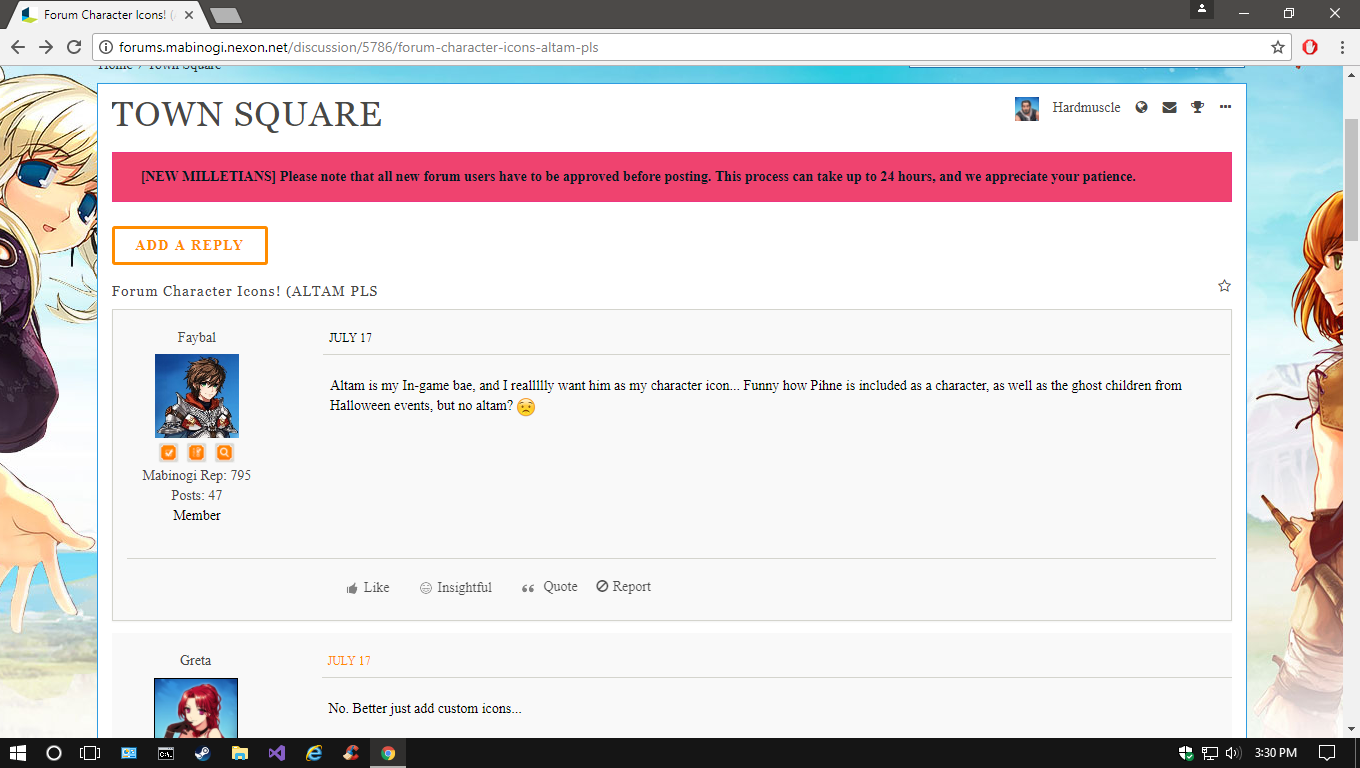Open Windows Defender security tray icon
The width and height of the screenshot is (1360, 768).
point(1186,753)
